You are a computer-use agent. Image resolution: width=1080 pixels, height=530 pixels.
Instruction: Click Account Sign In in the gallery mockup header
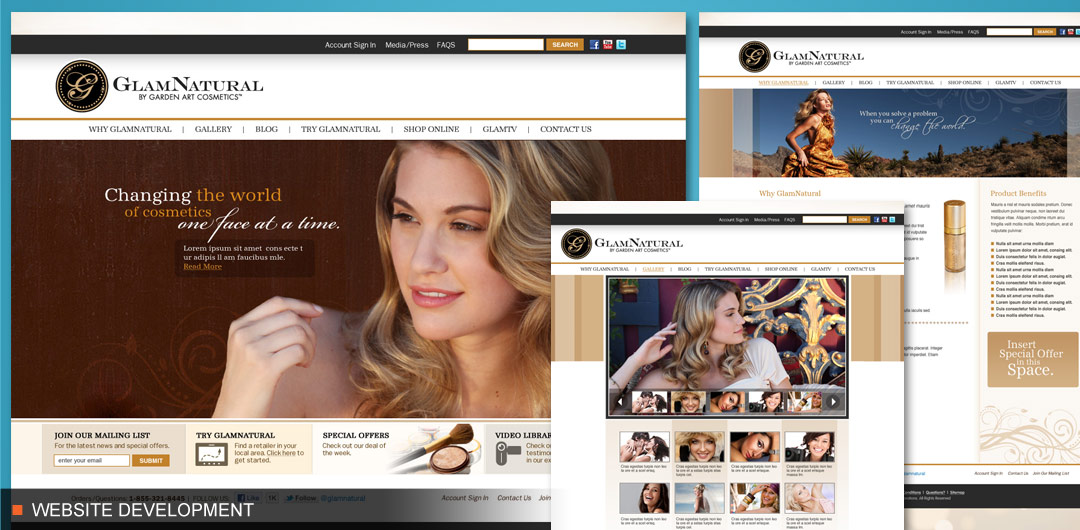click(x=734, y=220)
